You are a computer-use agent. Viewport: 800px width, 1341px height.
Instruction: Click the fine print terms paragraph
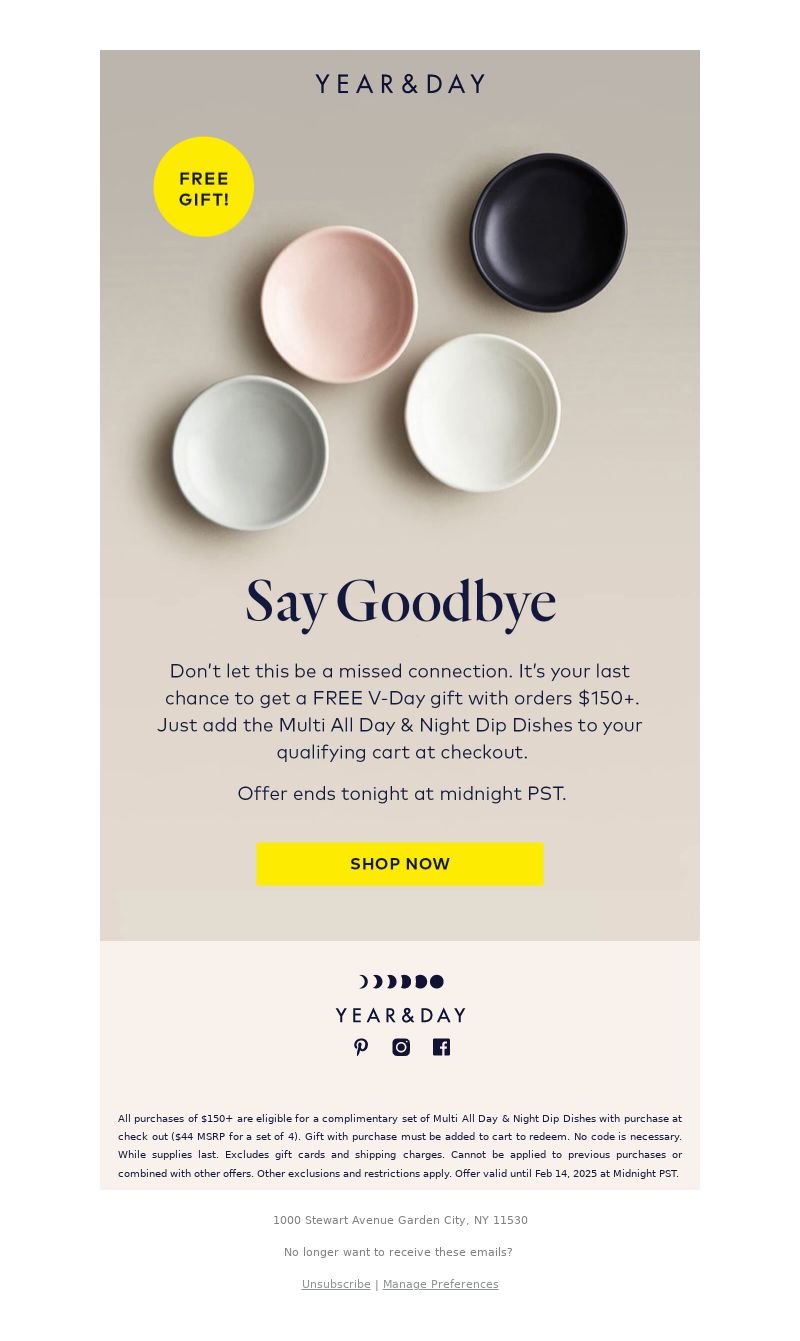pyautogui.click(x=400, y=1146)
